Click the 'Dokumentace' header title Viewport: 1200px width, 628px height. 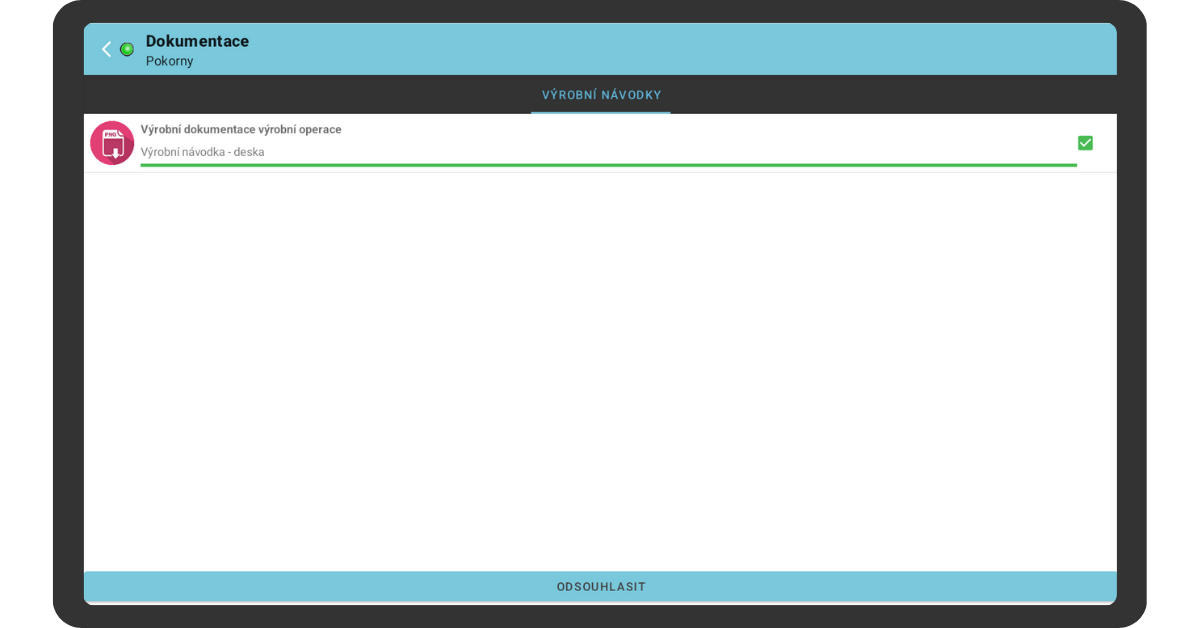[197, 41]
